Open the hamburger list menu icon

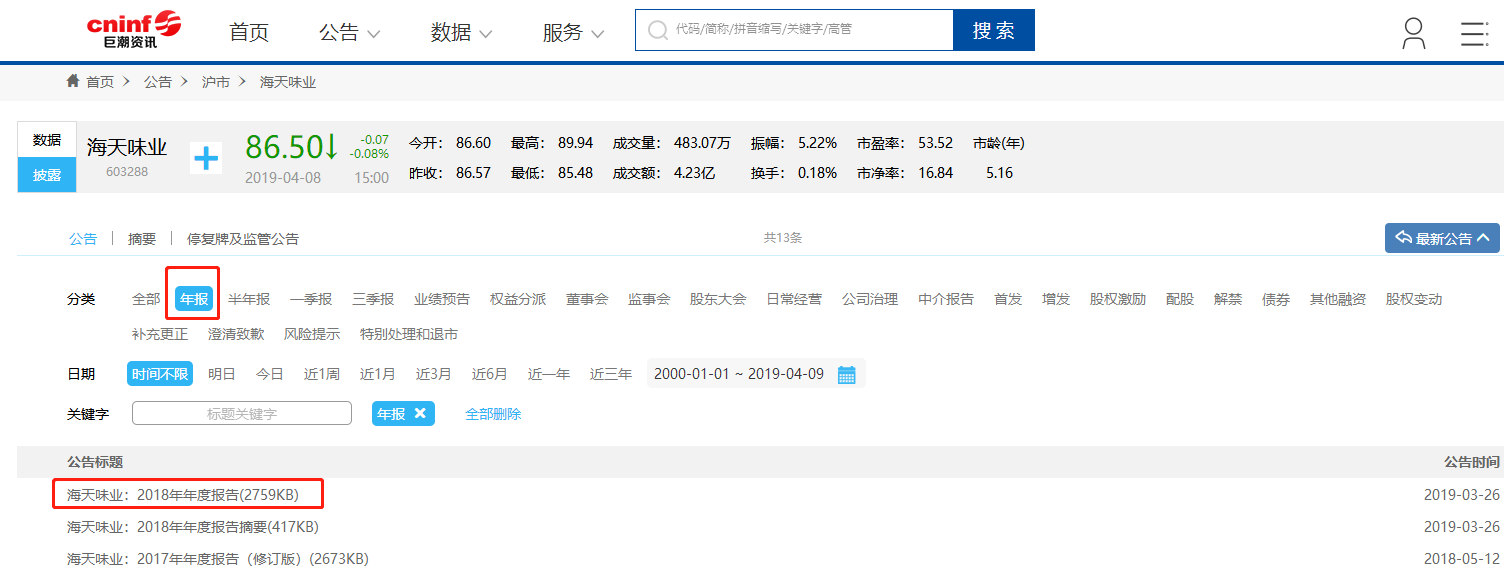coord(1474,32)
